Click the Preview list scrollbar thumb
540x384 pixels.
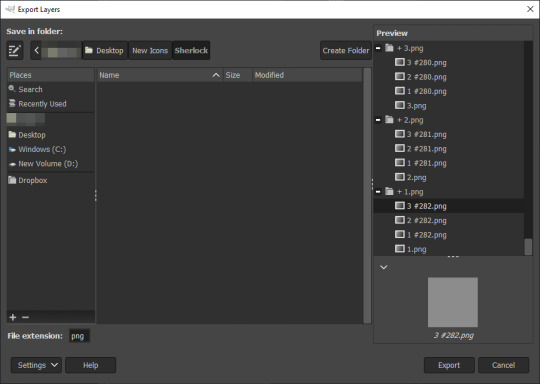[528, 247]
